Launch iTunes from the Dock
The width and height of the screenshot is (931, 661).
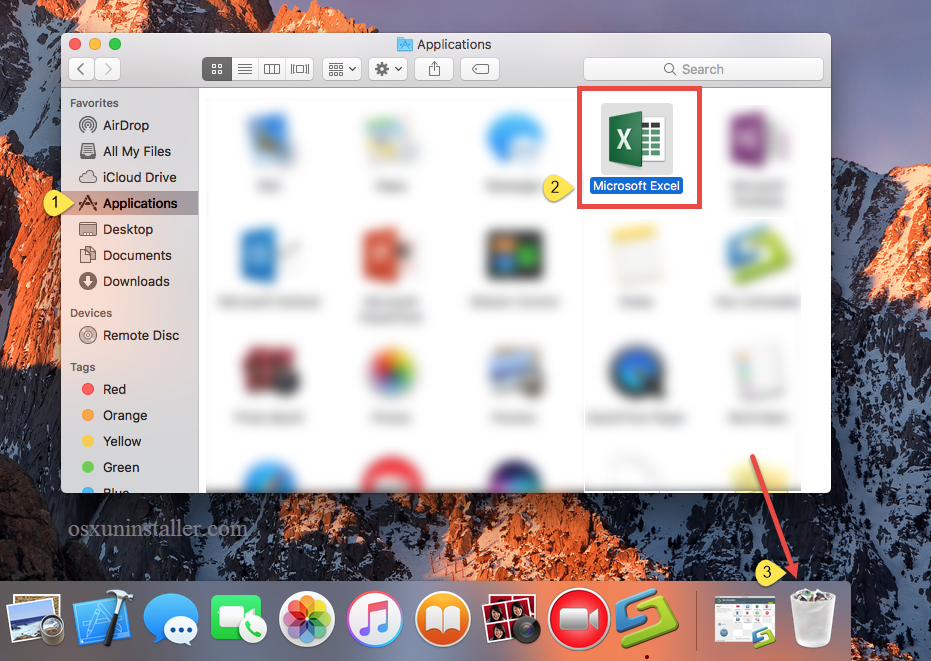375,618
